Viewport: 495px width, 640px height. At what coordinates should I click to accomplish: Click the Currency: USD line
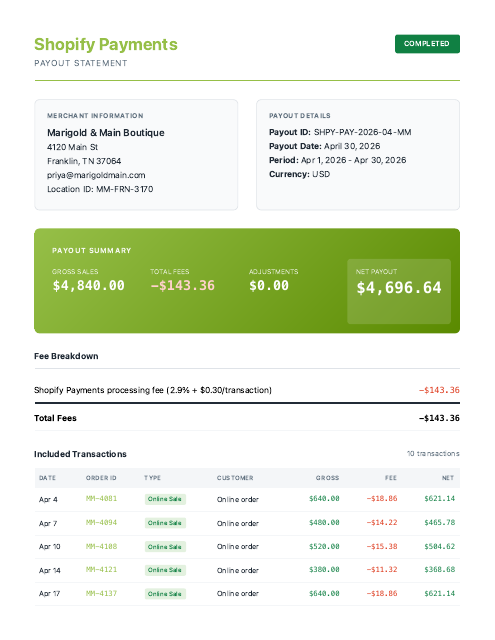point(300,174)
